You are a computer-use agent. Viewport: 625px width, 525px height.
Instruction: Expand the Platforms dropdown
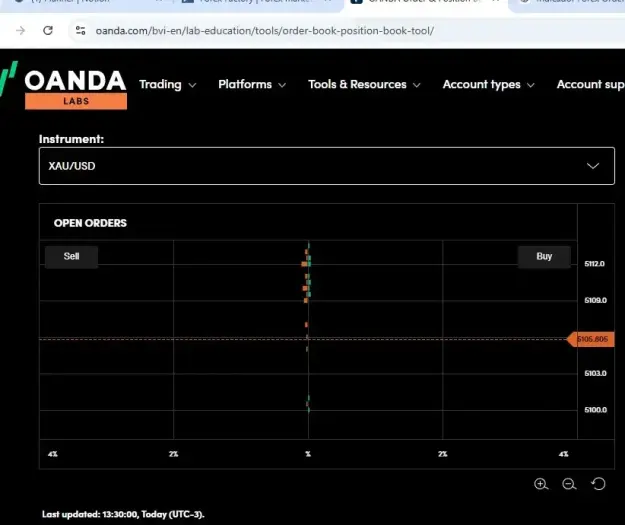click(252, 85)
